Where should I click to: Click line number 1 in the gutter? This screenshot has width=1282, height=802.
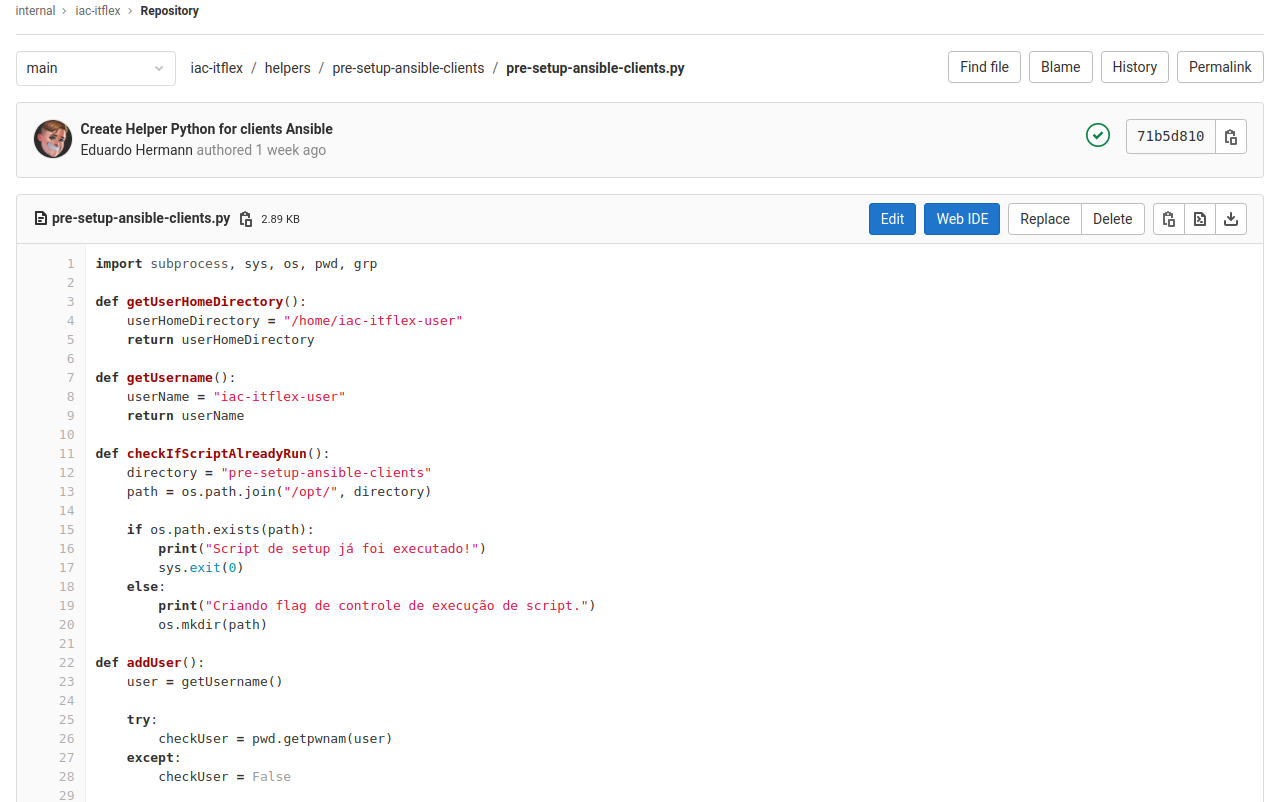point(70,264)
